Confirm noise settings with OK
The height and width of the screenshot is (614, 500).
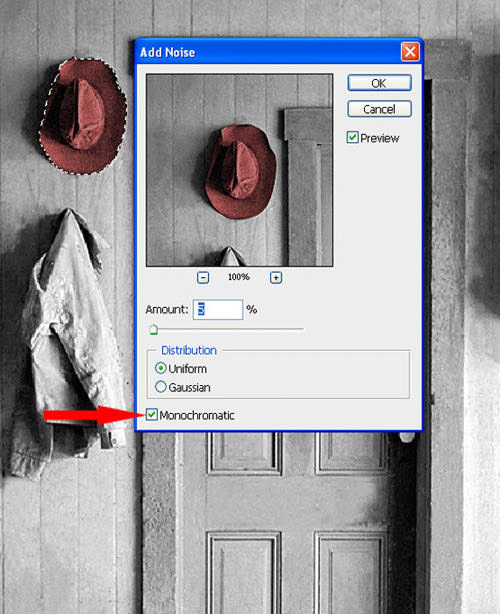(379, 83)
